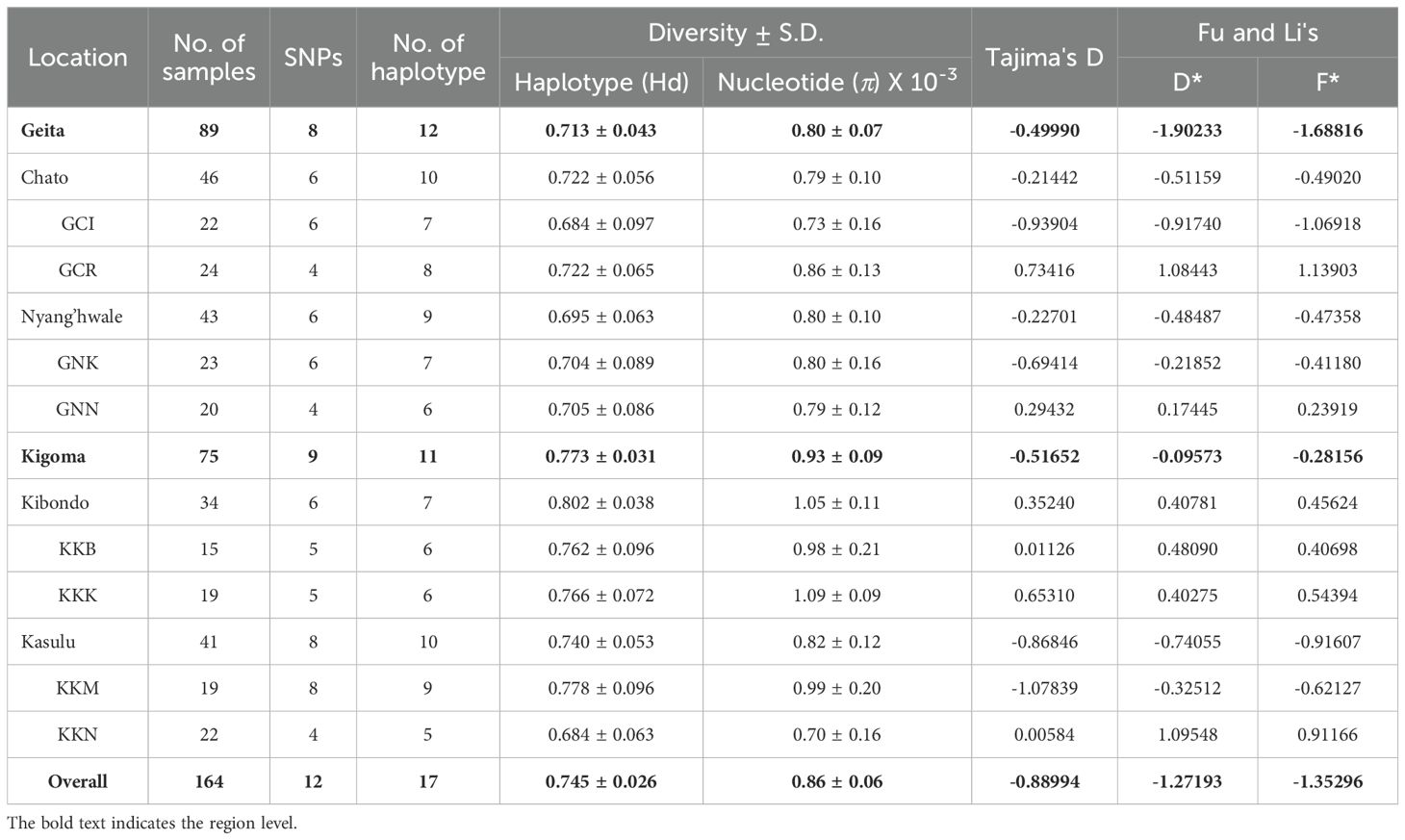Click the F* subheader
The height and width of the screenshot is (840, 1405).
click(x=1328, y=83)
